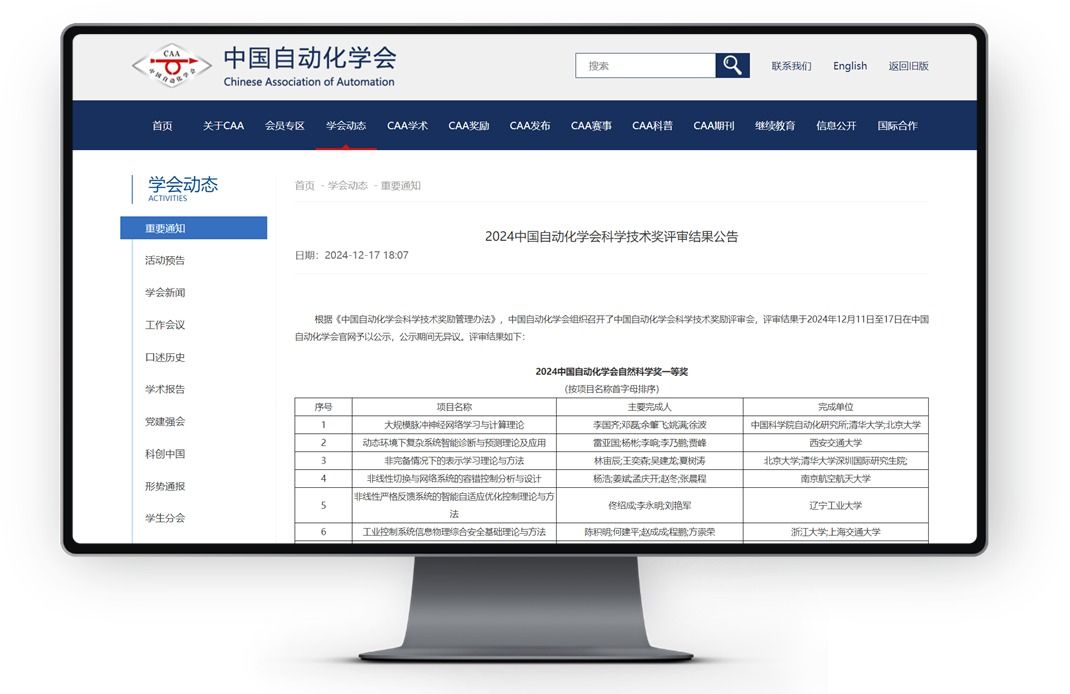Screen dimensions: 1070x694
Task: Switch site language to English
Action: tap(850, 66)
